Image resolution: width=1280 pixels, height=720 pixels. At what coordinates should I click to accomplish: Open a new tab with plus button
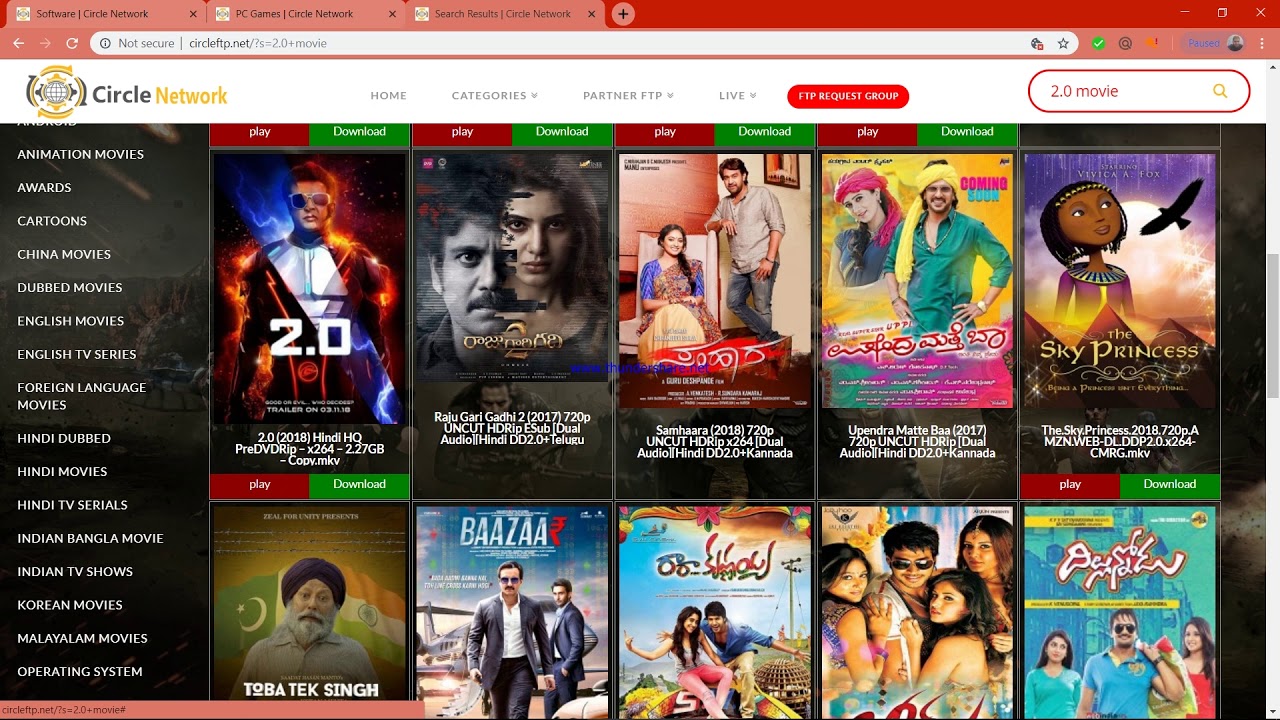coord(623,14)
